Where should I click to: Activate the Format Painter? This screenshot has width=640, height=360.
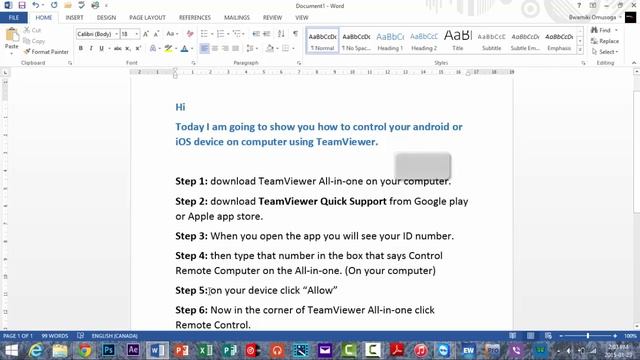[46, 52]
